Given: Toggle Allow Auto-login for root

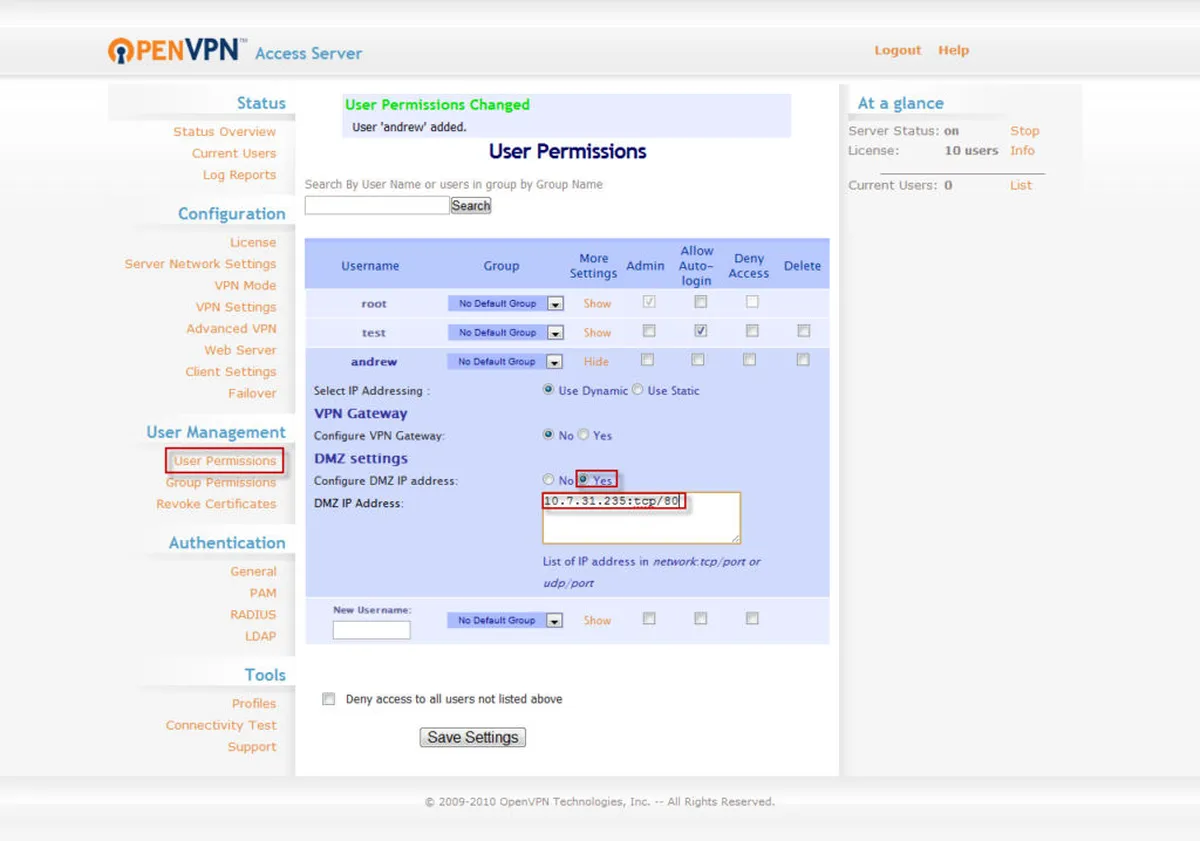Looking at the screenshot, I should click(x=700, y=301).
